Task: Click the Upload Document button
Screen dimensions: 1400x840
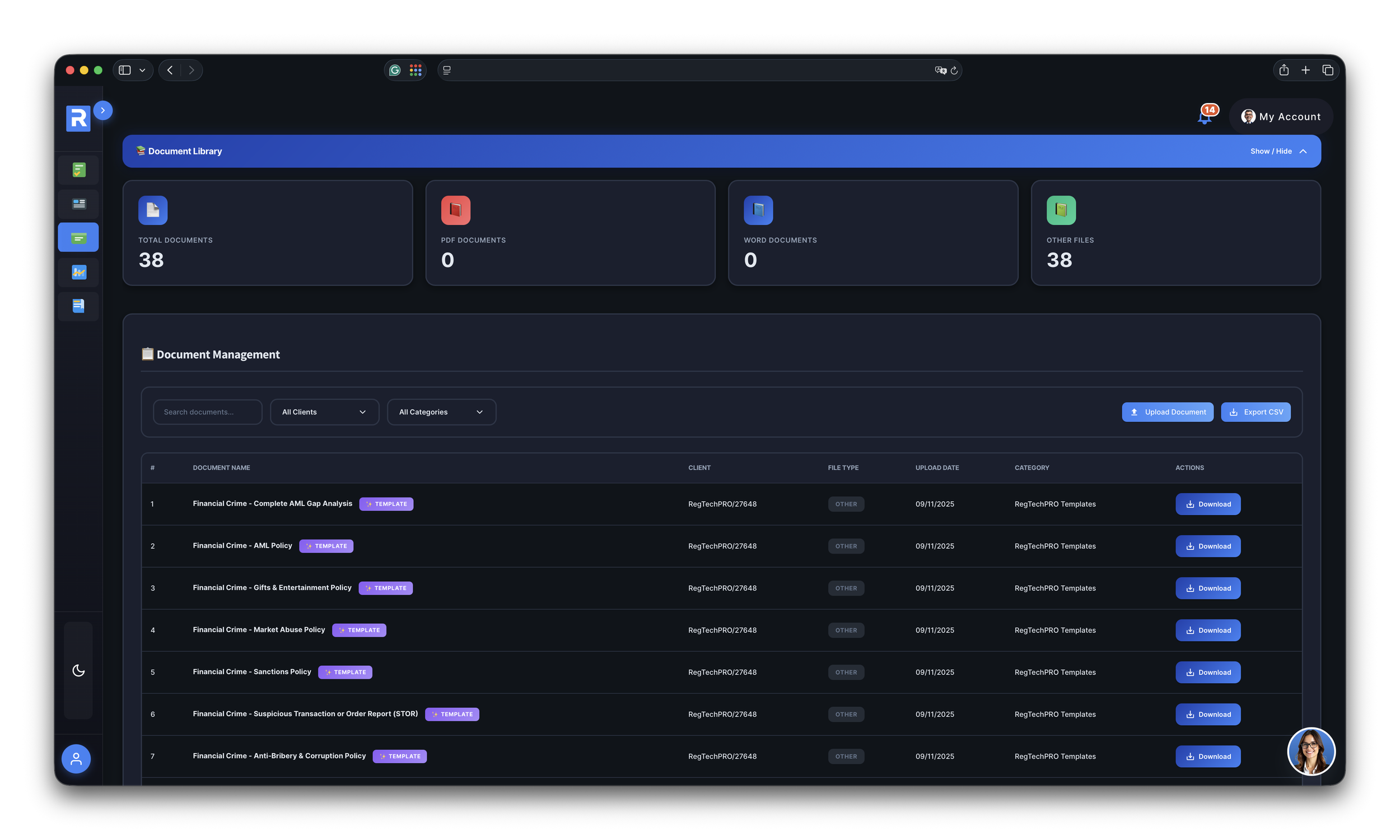Action: point(1168,412)
